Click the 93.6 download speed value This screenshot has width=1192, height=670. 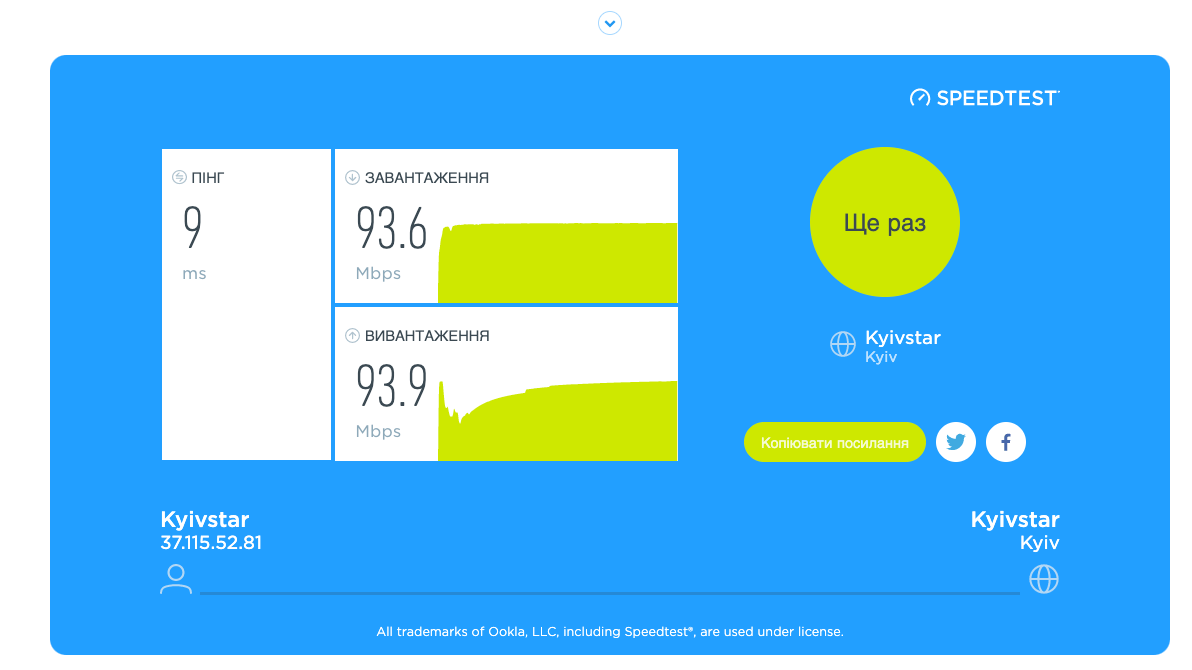[x=392, y=228]
